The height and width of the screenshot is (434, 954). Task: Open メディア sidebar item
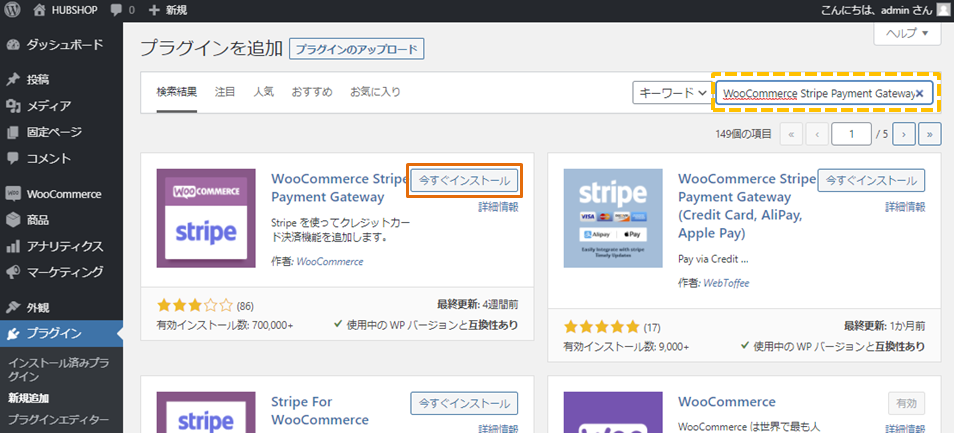[61, 107]
